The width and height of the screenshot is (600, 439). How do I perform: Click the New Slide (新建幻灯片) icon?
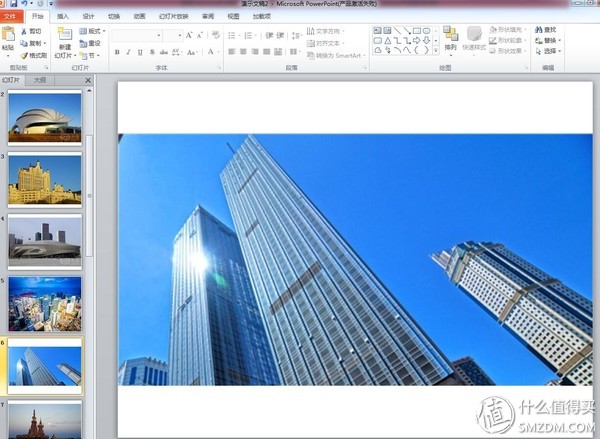(x=65, y=34)
